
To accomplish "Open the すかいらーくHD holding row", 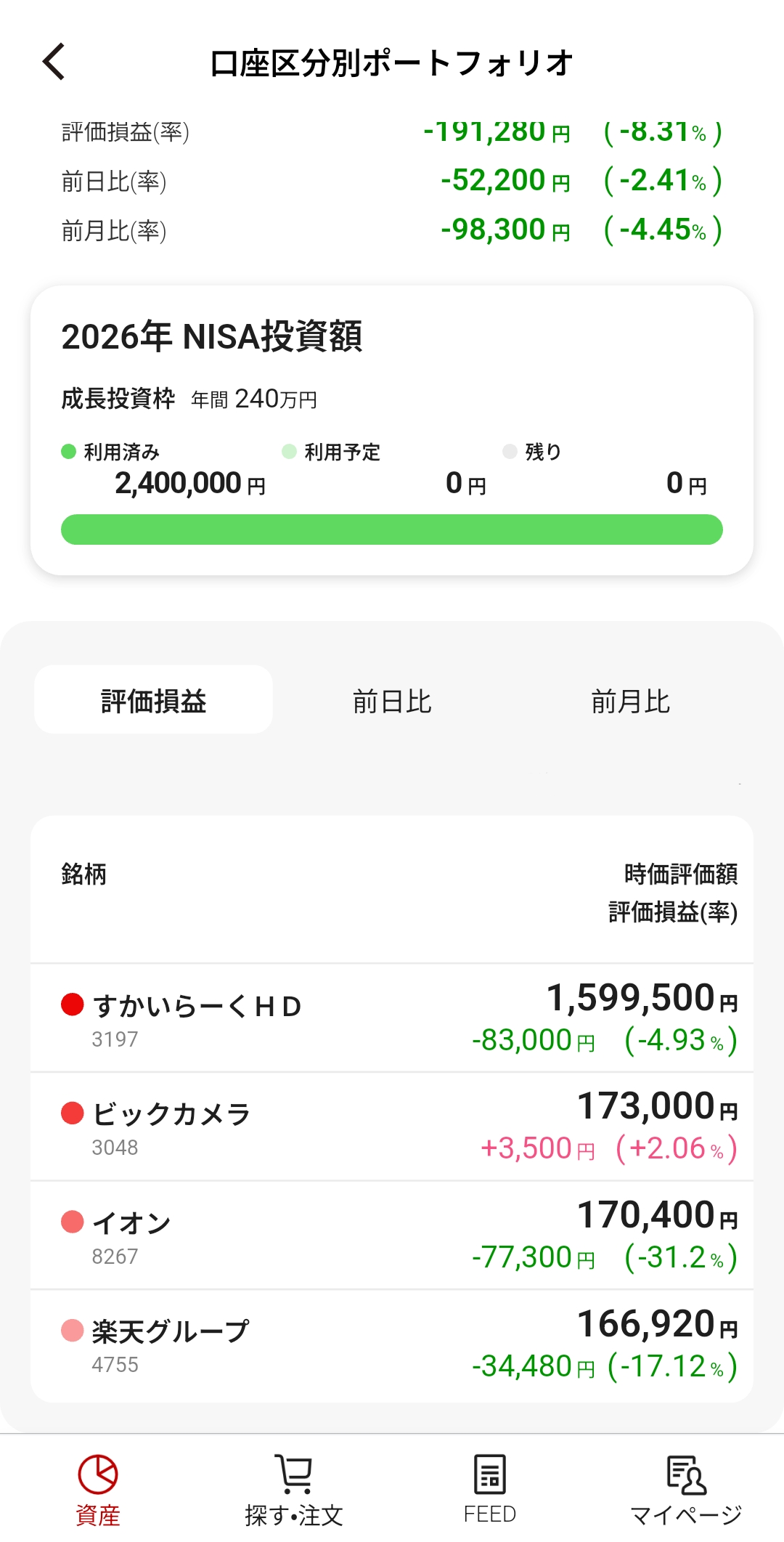I will click(x=392, y=1018).
